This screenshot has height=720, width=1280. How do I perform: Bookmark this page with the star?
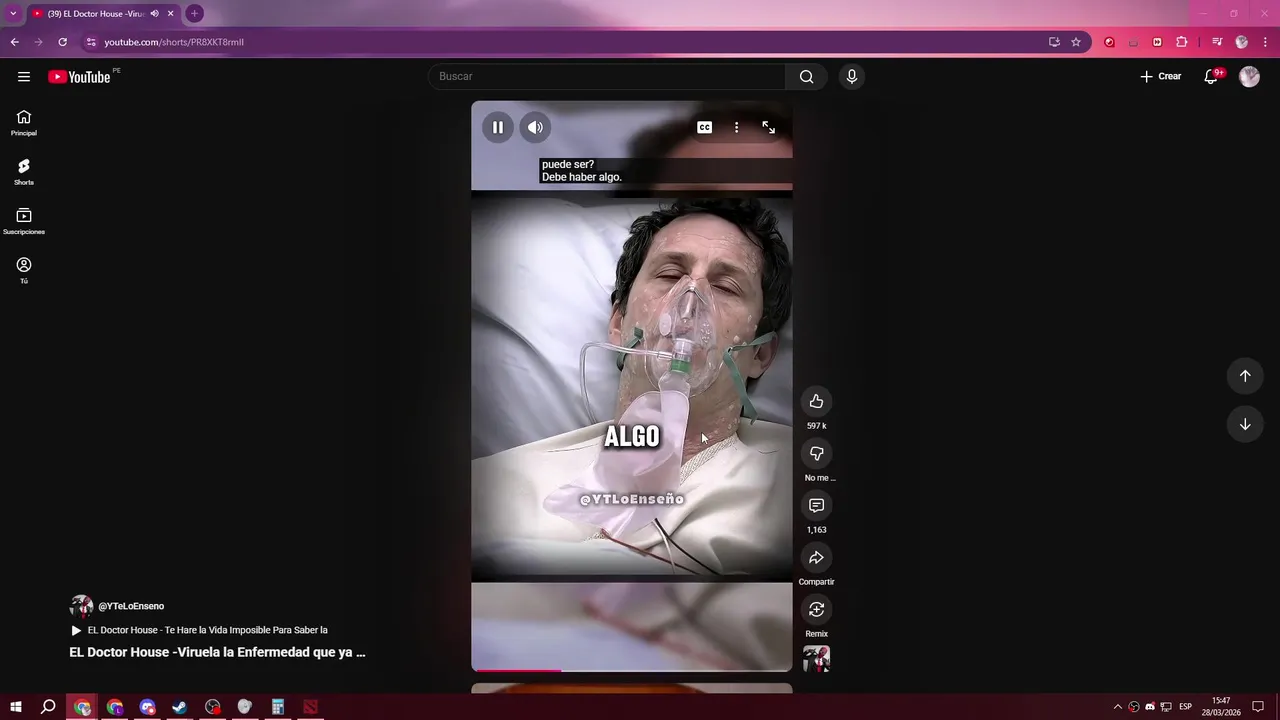[1076, 42]
